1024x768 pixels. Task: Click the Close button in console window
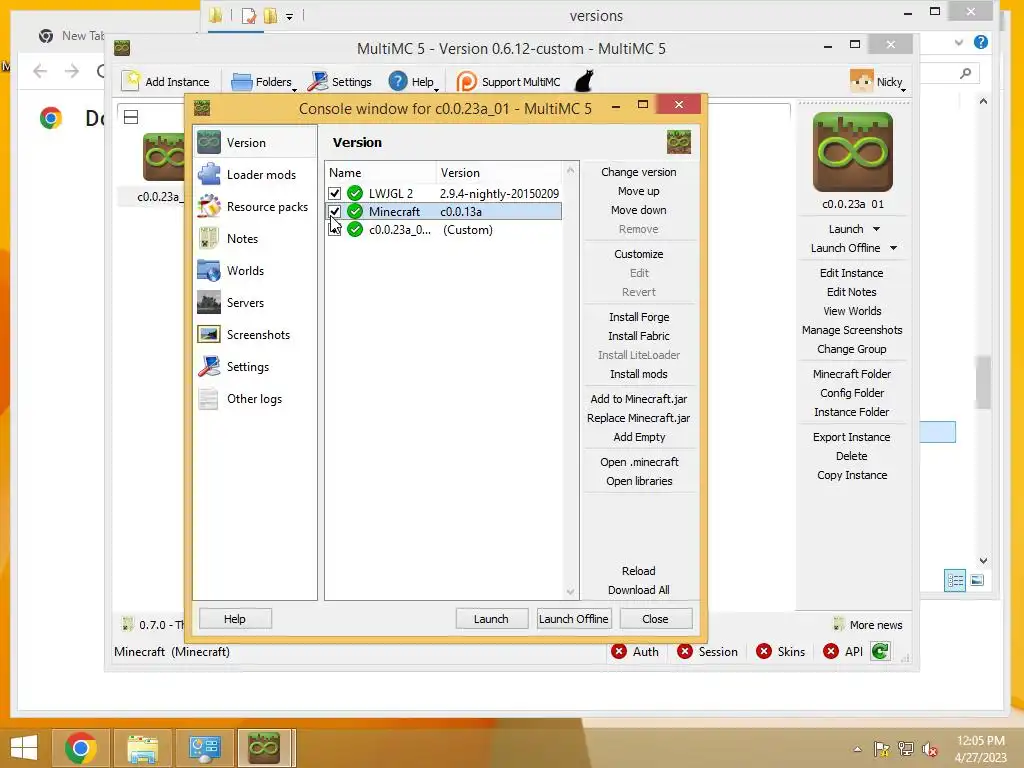(655, 618)
